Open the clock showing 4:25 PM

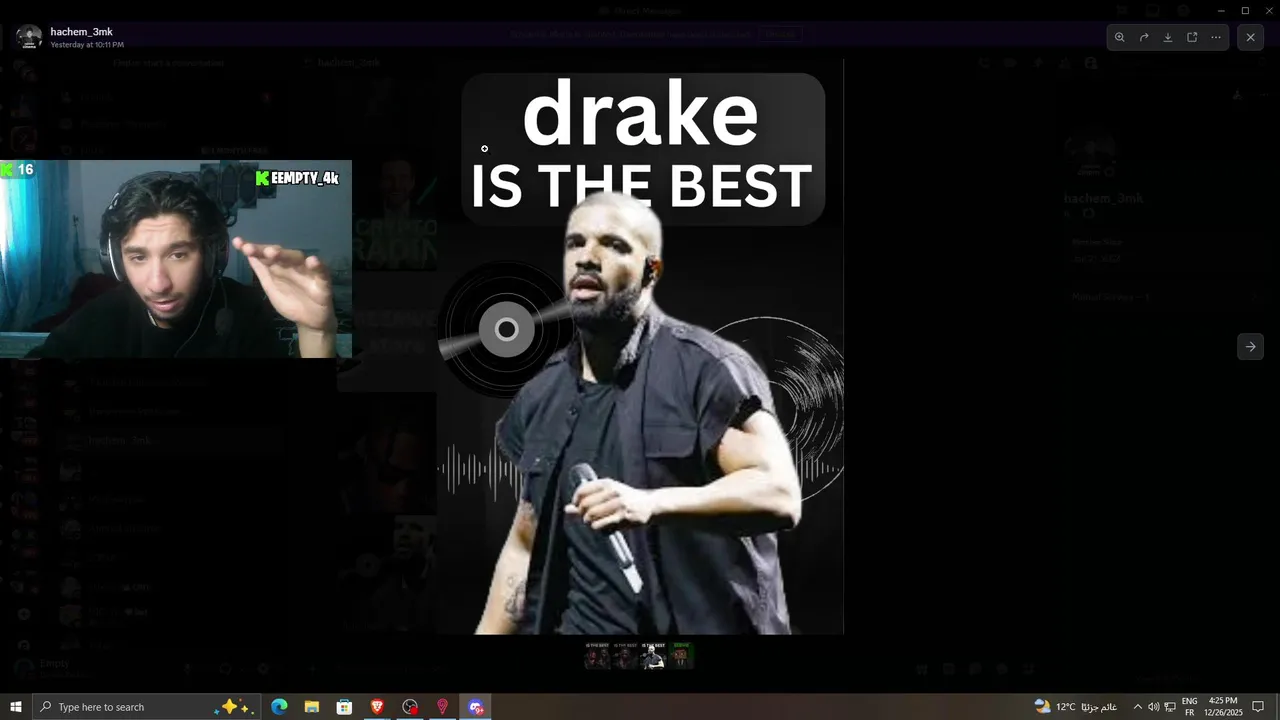[x=1223, y=707]
